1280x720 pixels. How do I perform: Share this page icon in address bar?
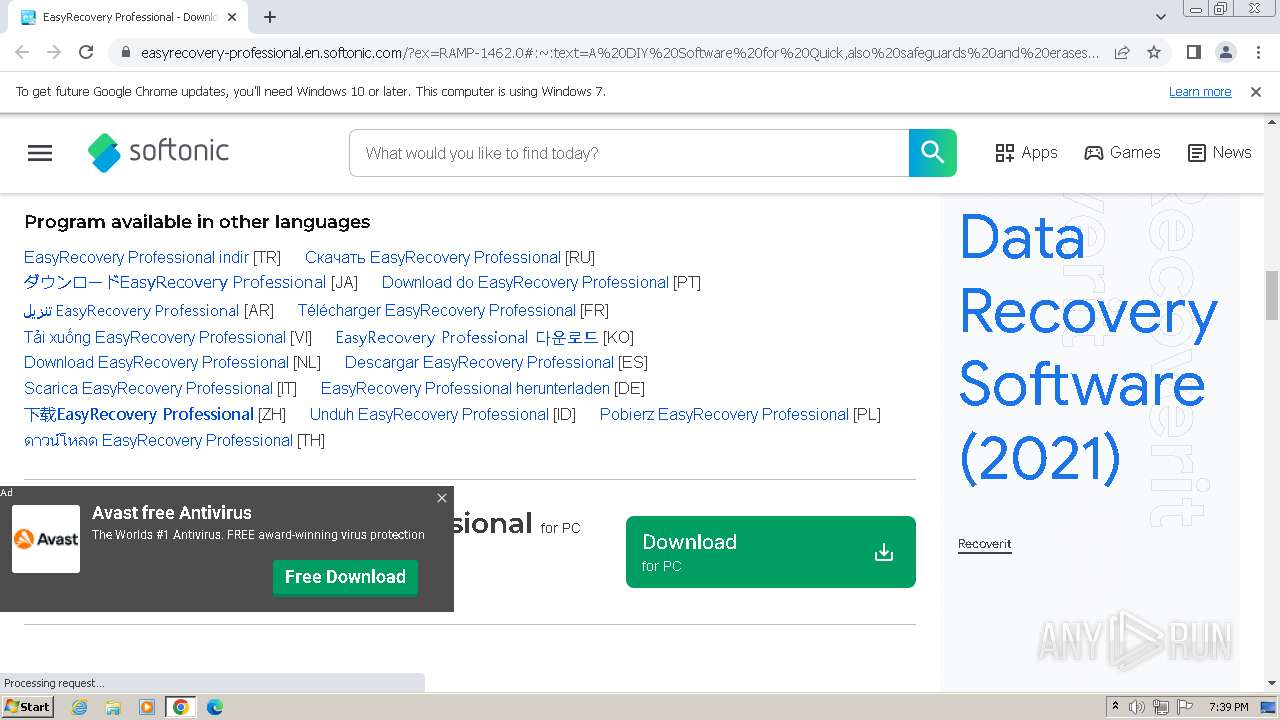(1122, 52)
